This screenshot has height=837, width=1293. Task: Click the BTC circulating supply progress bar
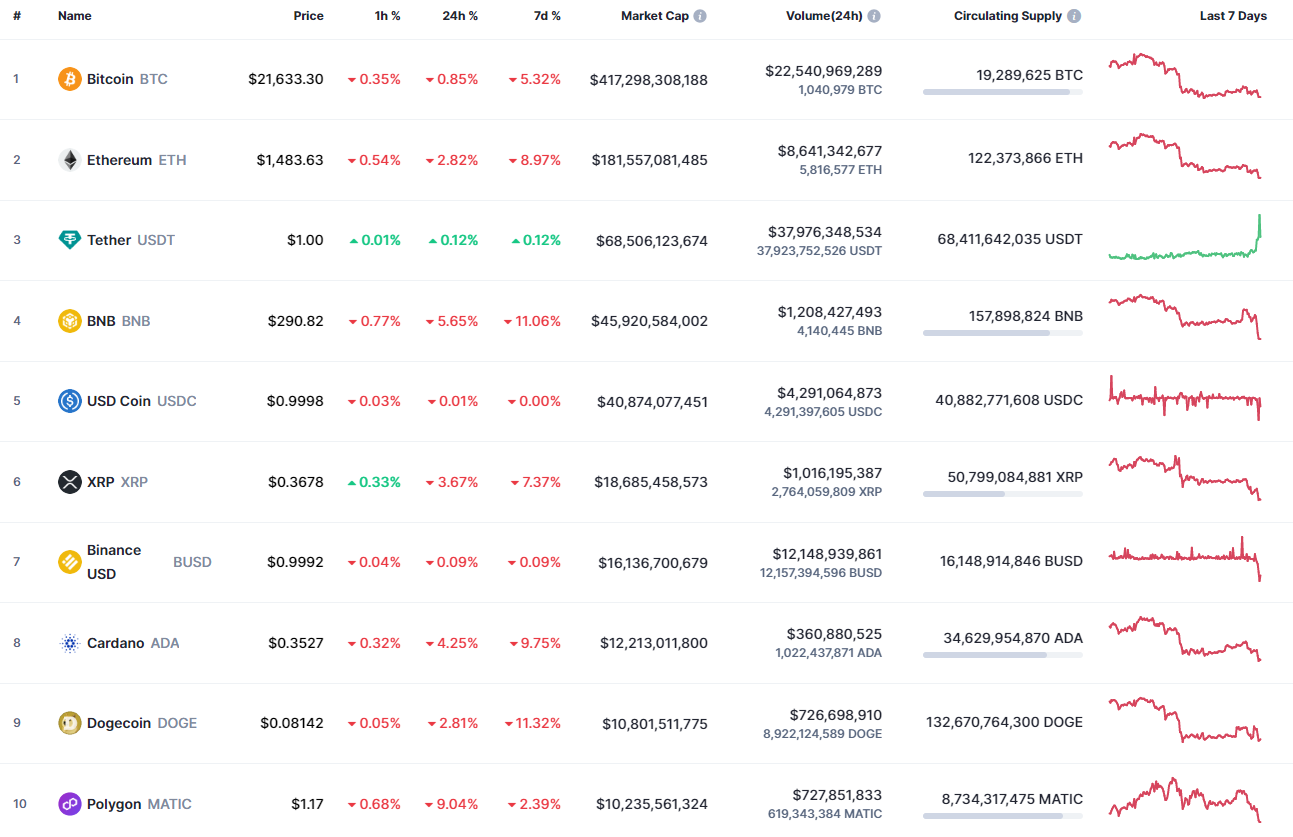click(x=1002, y=92)
